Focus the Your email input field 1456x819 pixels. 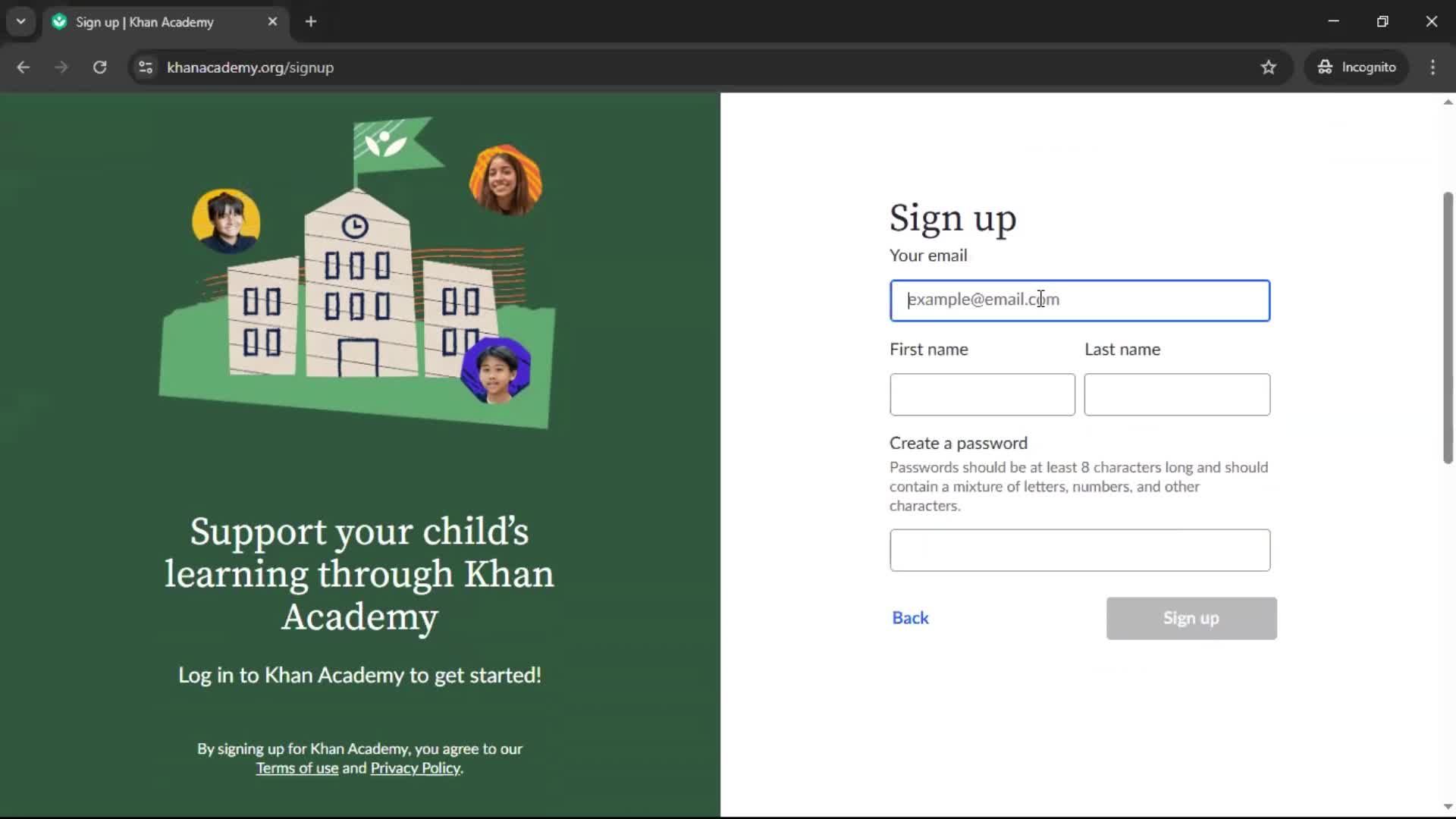(1080, 300)
